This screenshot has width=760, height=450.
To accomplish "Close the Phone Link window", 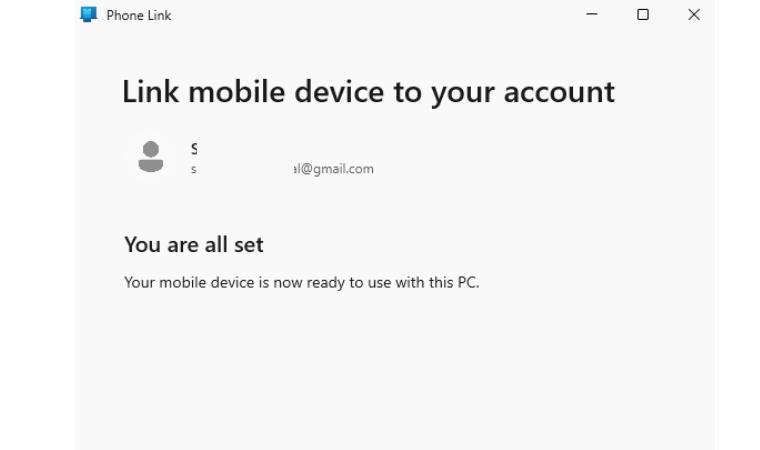I will [x=694, y=15].
